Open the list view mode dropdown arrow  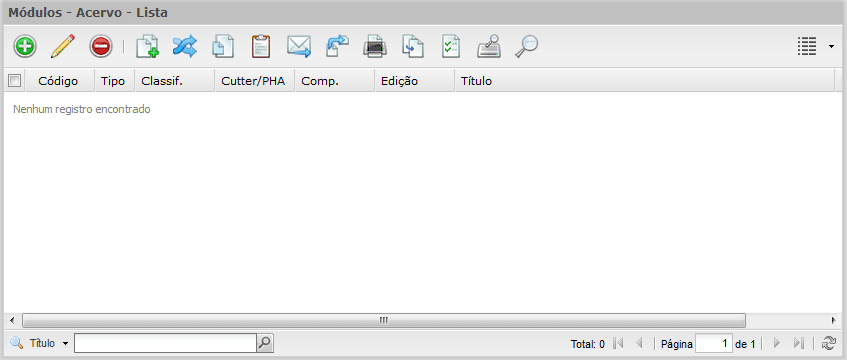[x=831, y=47]
